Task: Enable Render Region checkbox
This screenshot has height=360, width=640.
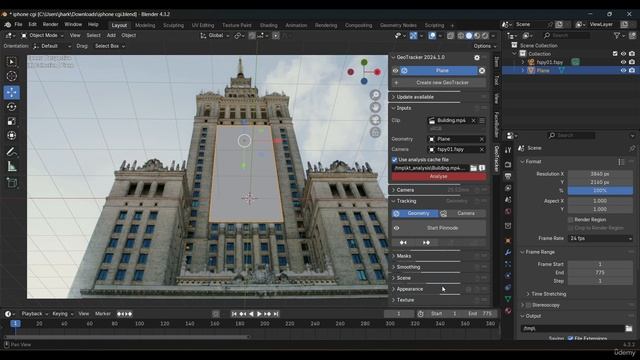Action: click(571, 220)
